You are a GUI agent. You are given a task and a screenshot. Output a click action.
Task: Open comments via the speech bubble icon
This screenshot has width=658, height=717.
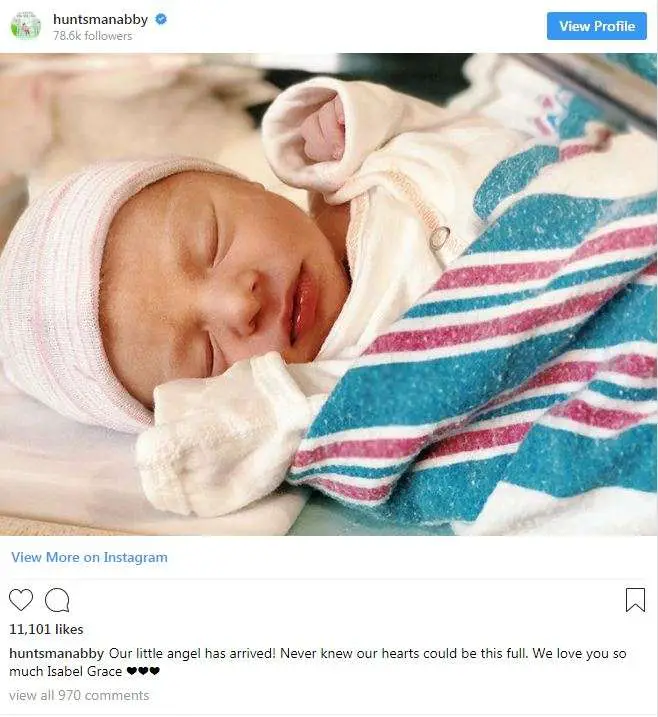pos(57,600)
